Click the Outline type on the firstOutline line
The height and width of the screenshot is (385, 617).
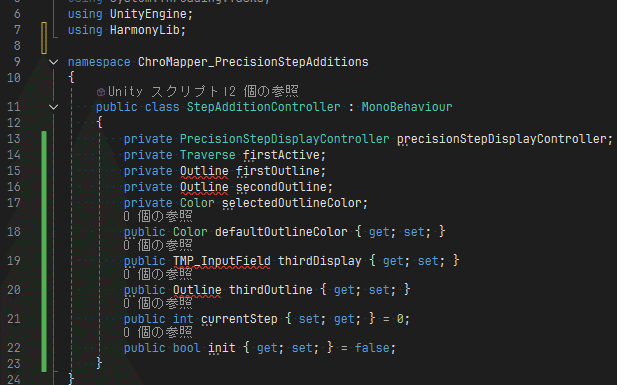[204, 171]
